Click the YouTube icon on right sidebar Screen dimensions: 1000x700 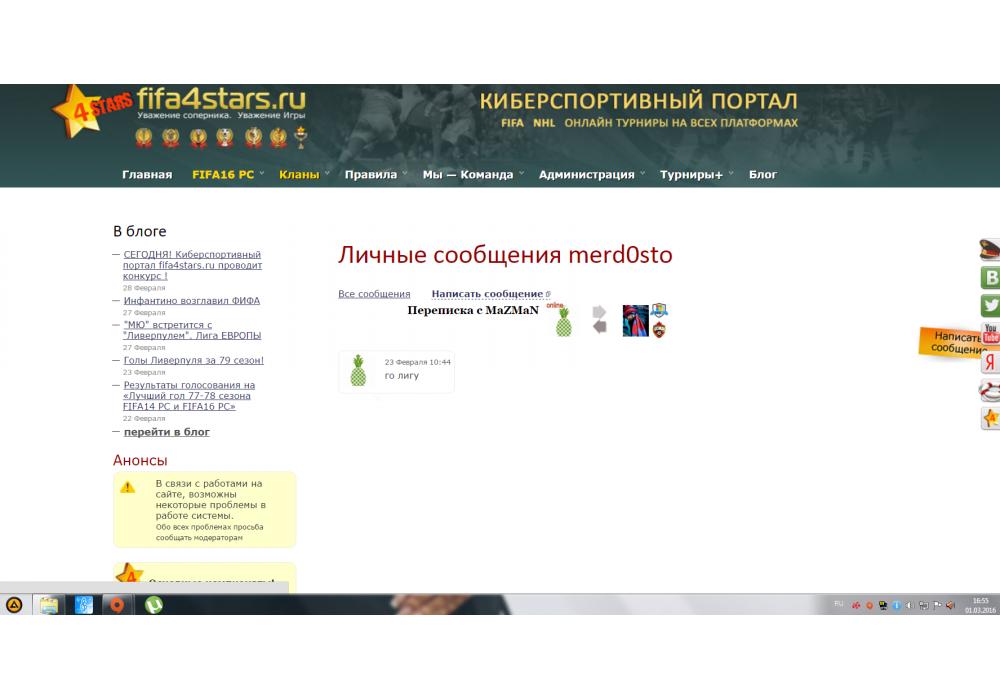[990, 334]
